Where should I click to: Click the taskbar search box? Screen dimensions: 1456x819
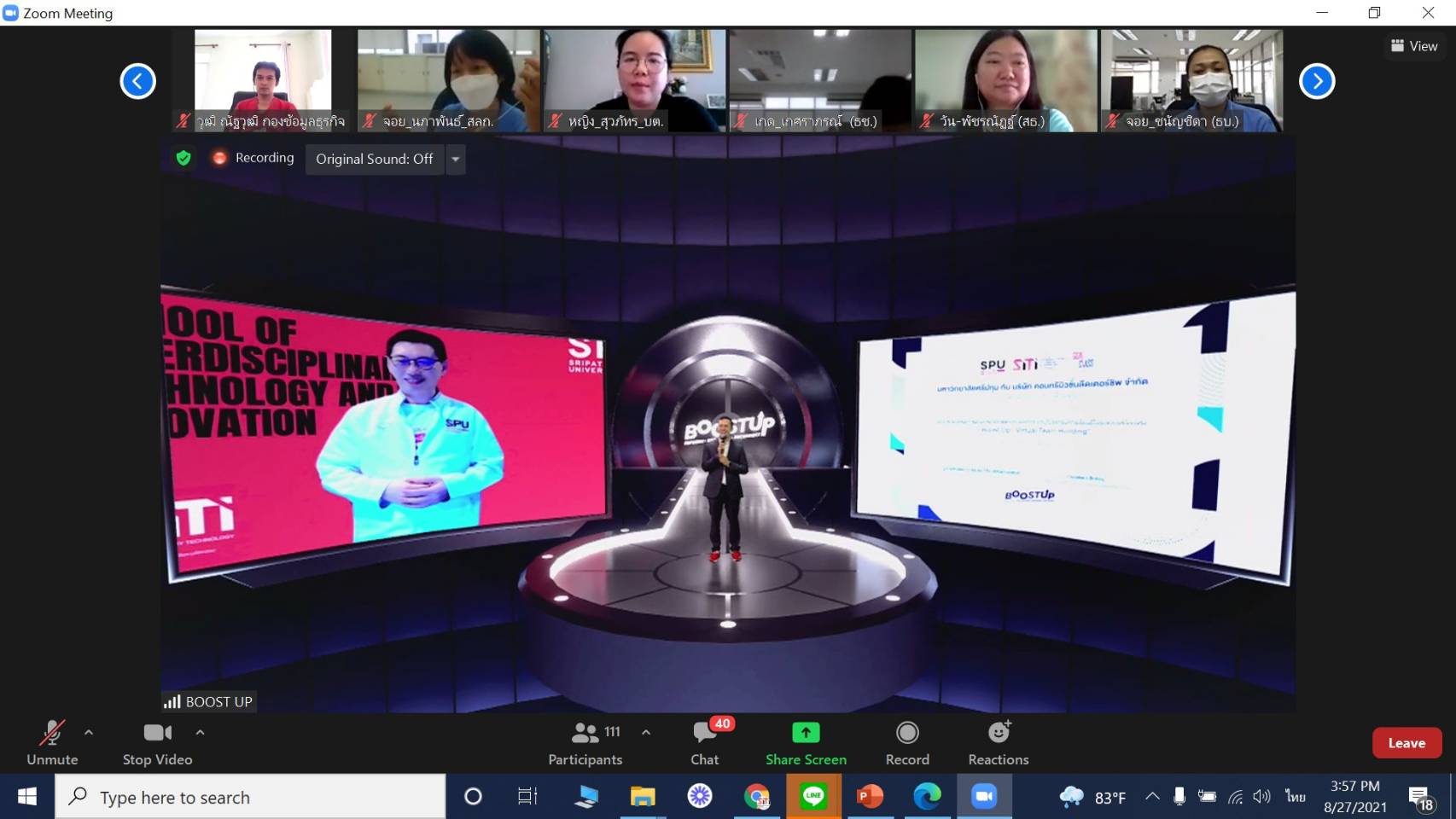tap(251, 797)
